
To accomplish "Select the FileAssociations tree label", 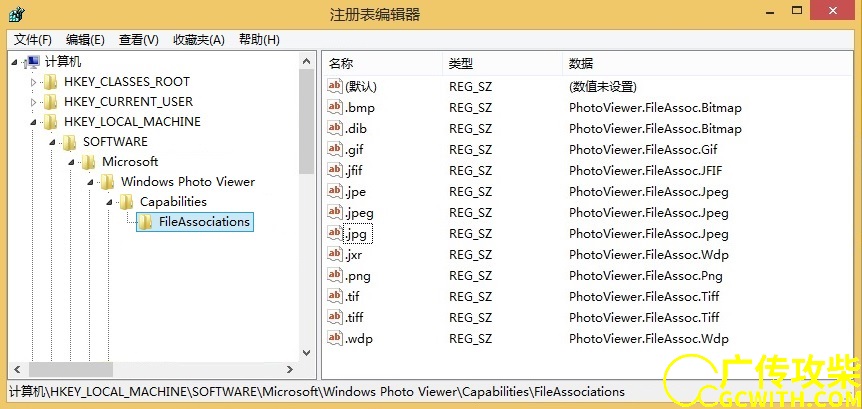I will [x=205, y=222].
